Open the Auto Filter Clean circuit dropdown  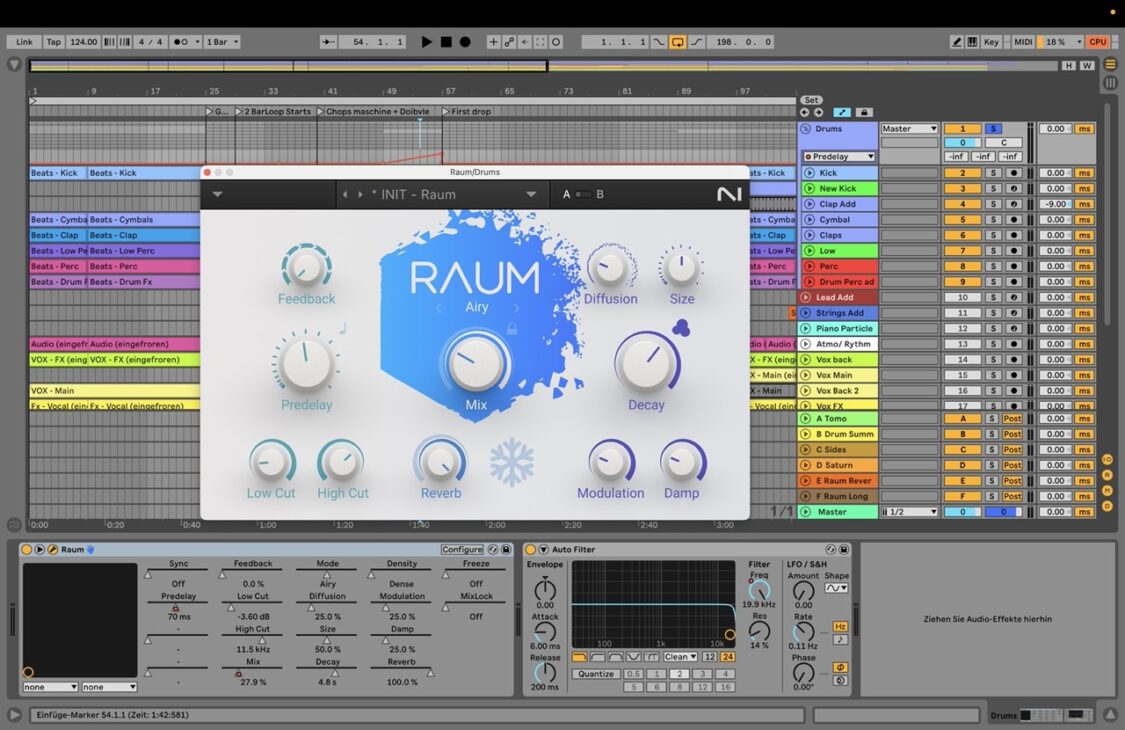coord(680,657)
